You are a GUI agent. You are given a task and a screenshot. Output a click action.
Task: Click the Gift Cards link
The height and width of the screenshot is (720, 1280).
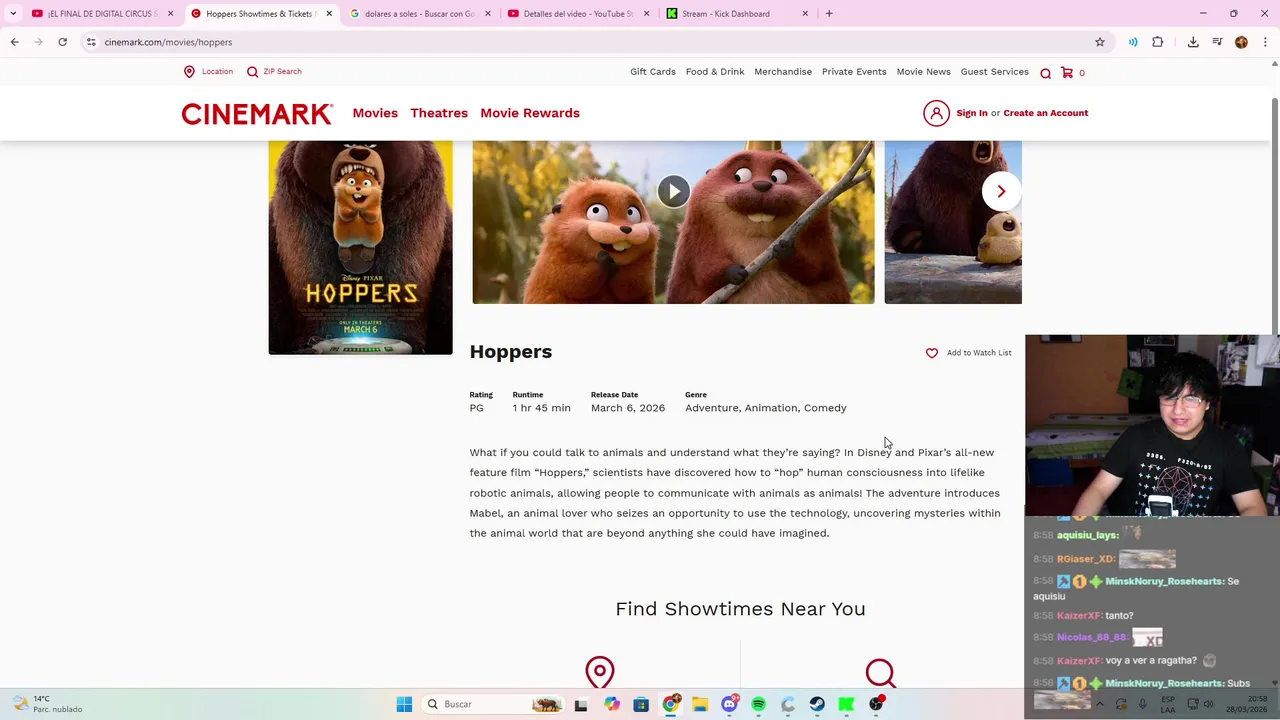(x=653, y=72)
